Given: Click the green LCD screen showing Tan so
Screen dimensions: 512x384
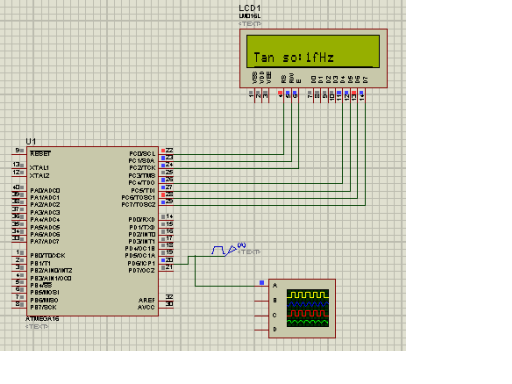Looking at the screenshot, I should (313, 51).
